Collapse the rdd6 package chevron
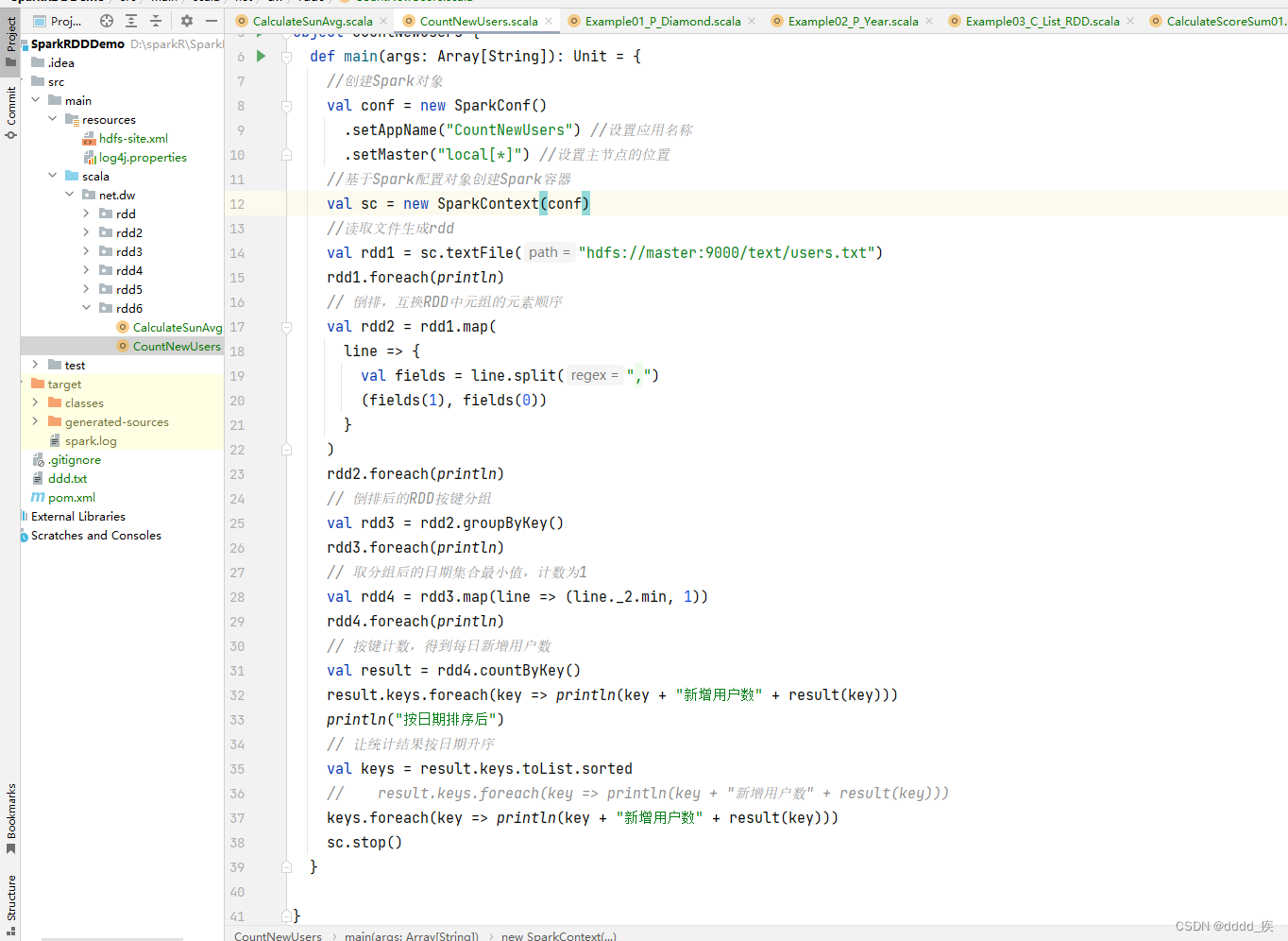Screen dimensions: 1288x941 [x=87, y=308]
